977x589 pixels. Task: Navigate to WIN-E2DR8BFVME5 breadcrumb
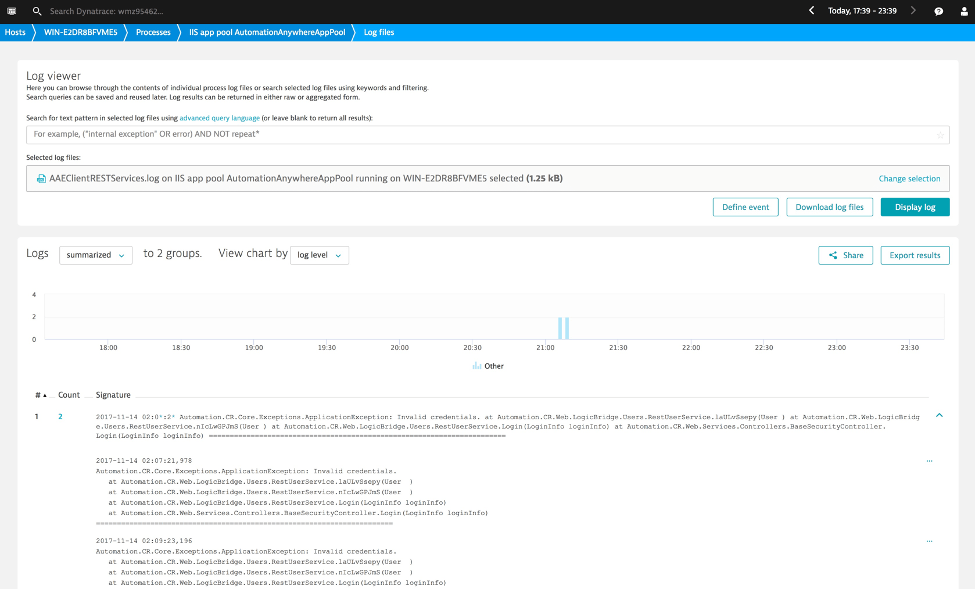click(x=80, y=32)
